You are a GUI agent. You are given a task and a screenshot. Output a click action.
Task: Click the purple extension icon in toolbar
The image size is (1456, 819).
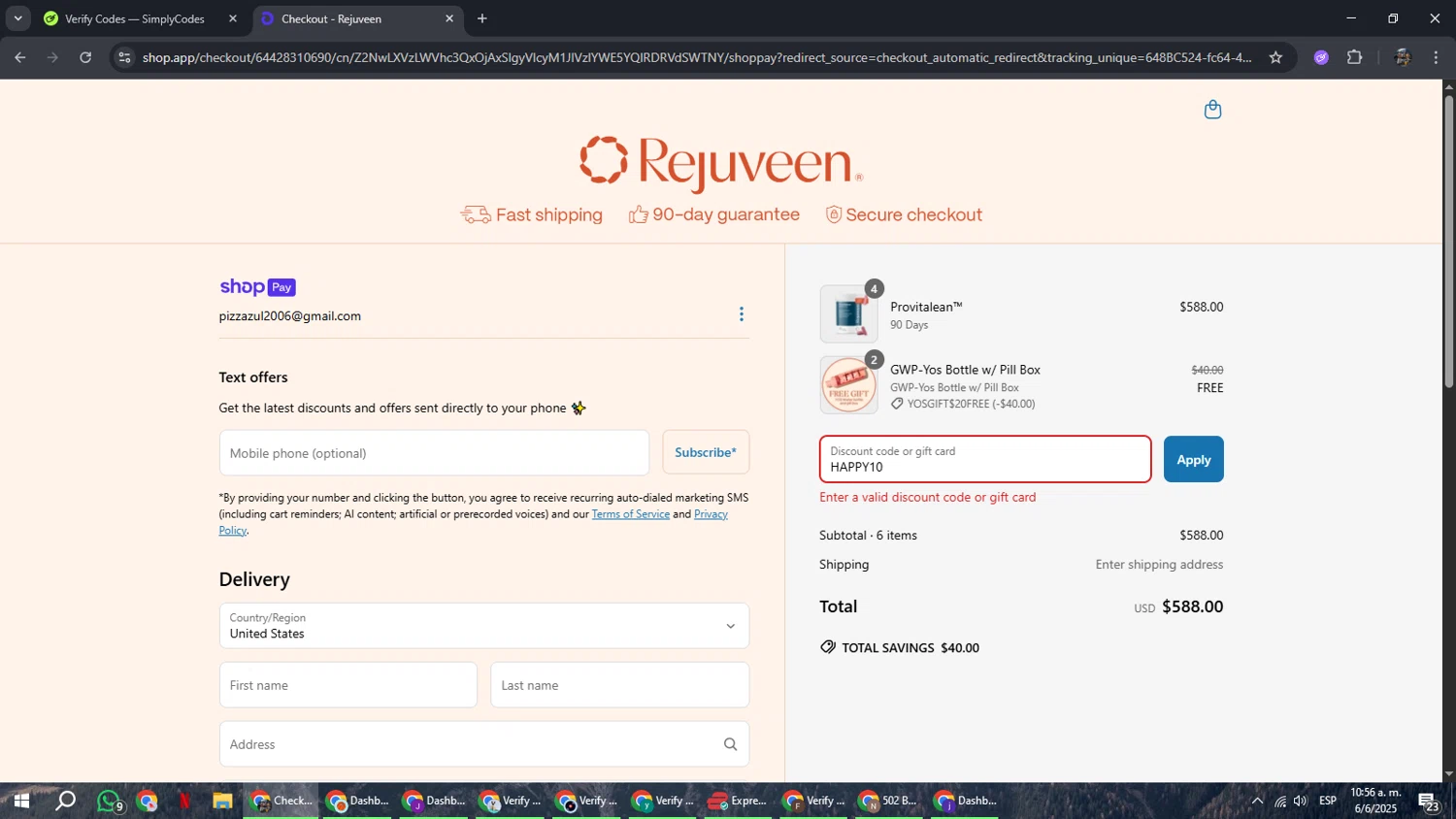(x=1321, y=57)
